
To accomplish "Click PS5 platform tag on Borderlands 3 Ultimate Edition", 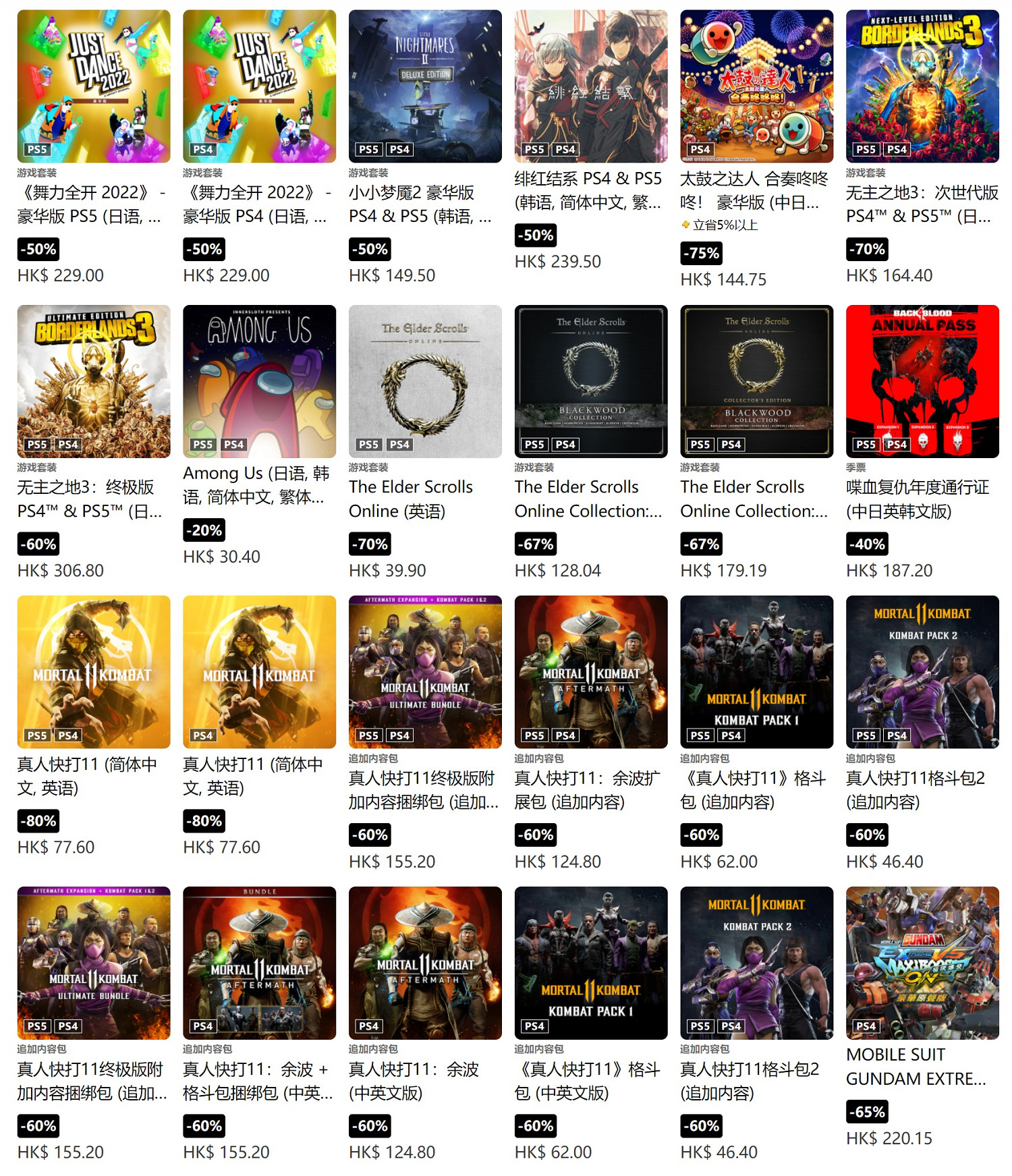I will [37, 445].
